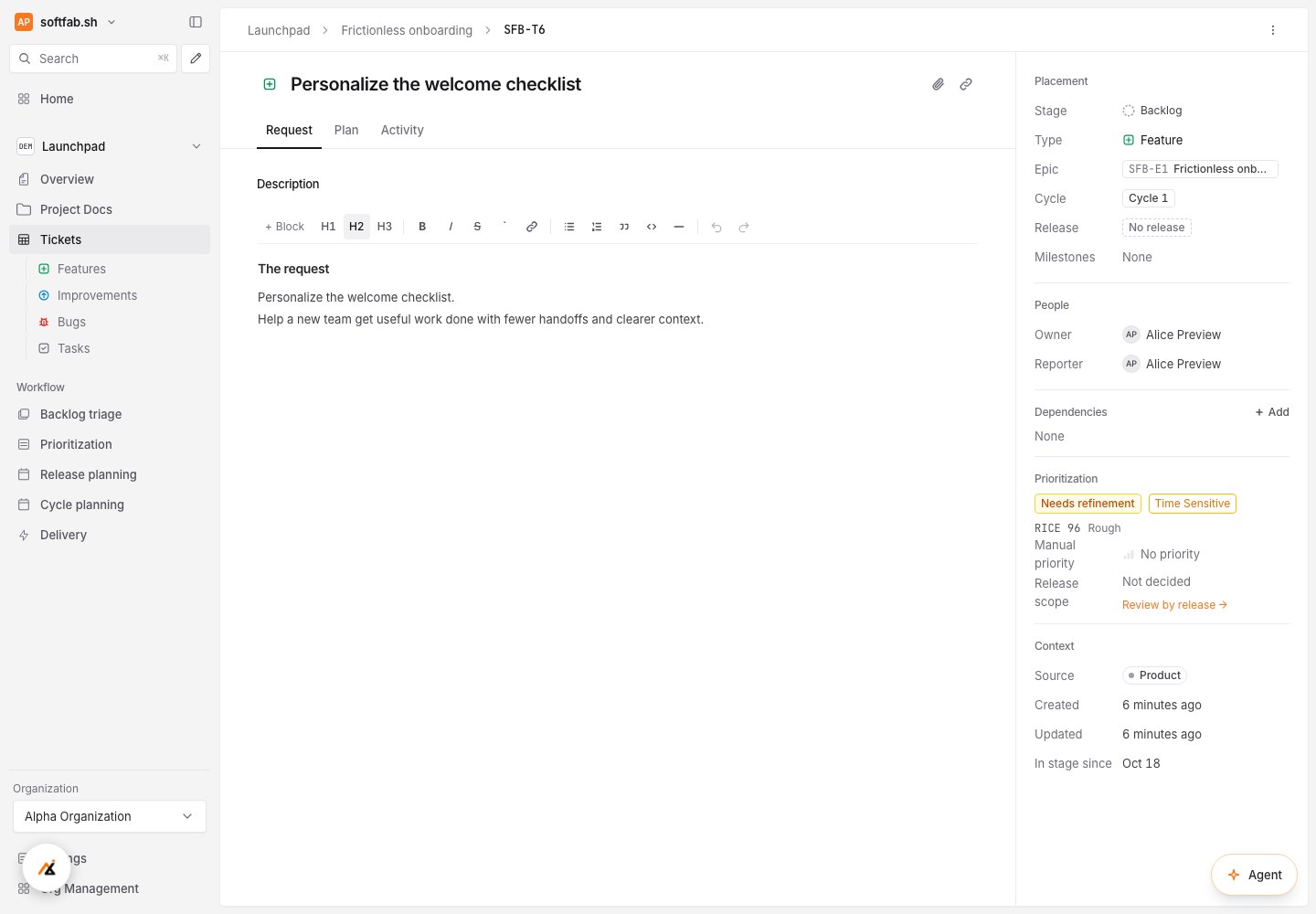
Task: Change the Stage from Backlog
Action: tap(1152, 111)
